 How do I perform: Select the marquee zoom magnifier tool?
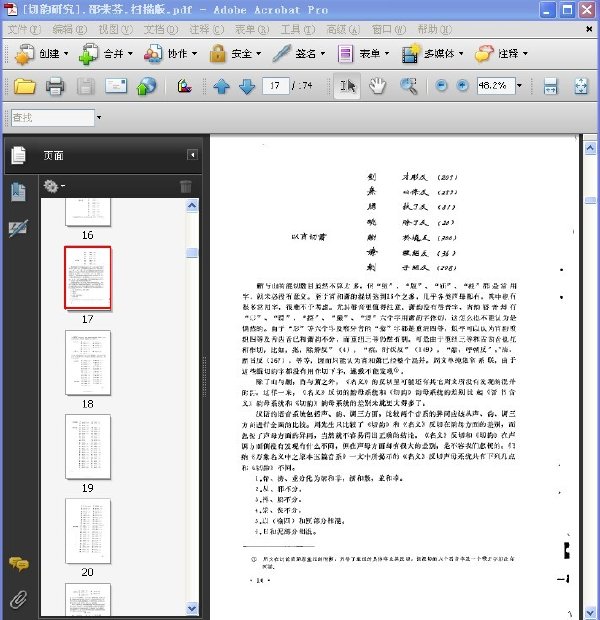tap(409, 86)
